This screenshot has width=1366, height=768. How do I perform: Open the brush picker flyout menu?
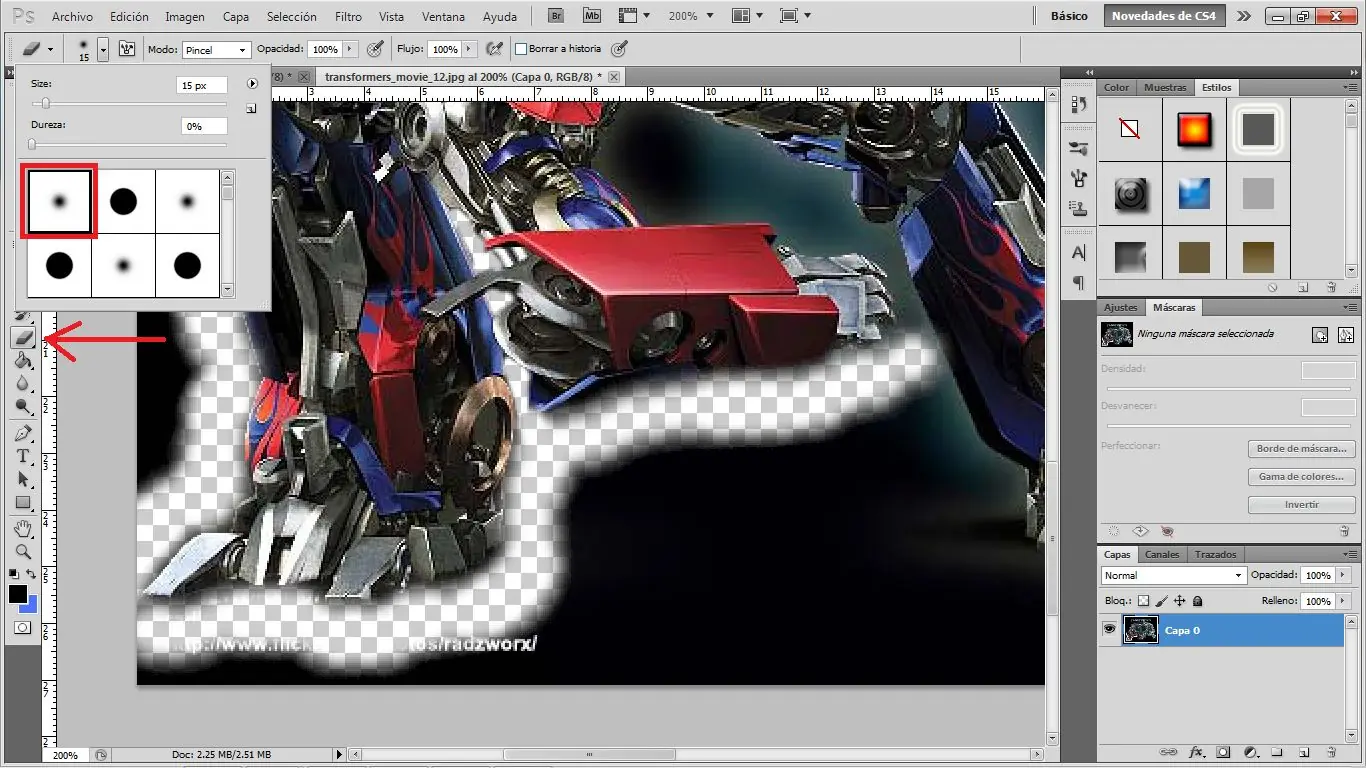[x=252, y=85]
